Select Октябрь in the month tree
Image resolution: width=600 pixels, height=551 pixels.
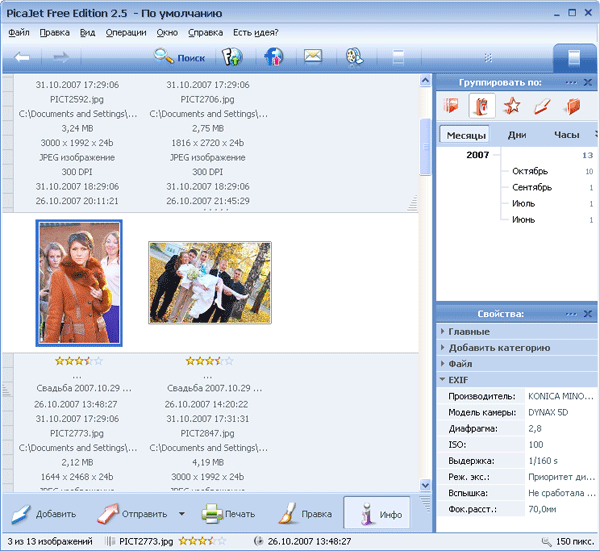coord(530,171)
